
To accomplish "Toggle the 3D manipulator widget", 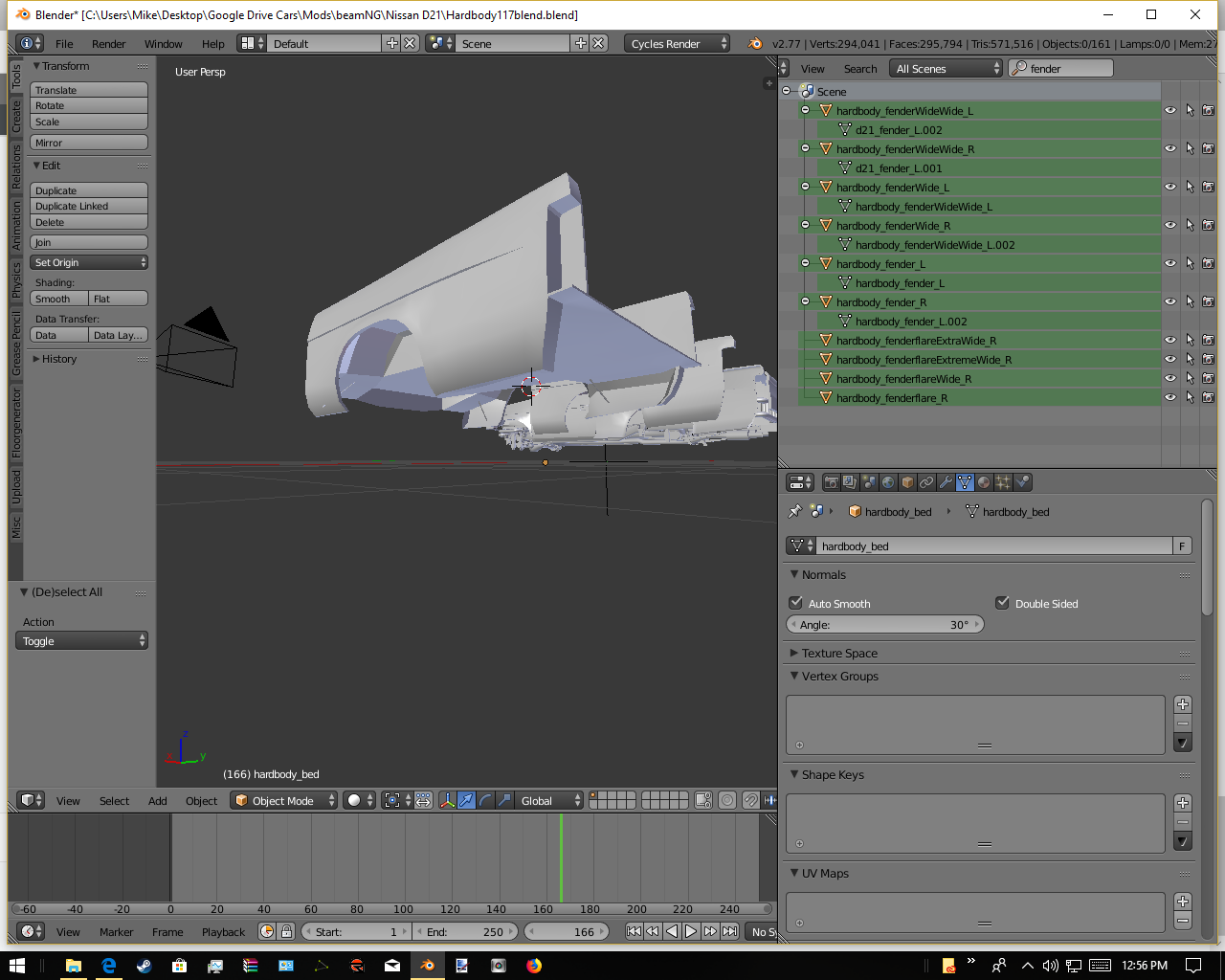I will click(447, 800).
